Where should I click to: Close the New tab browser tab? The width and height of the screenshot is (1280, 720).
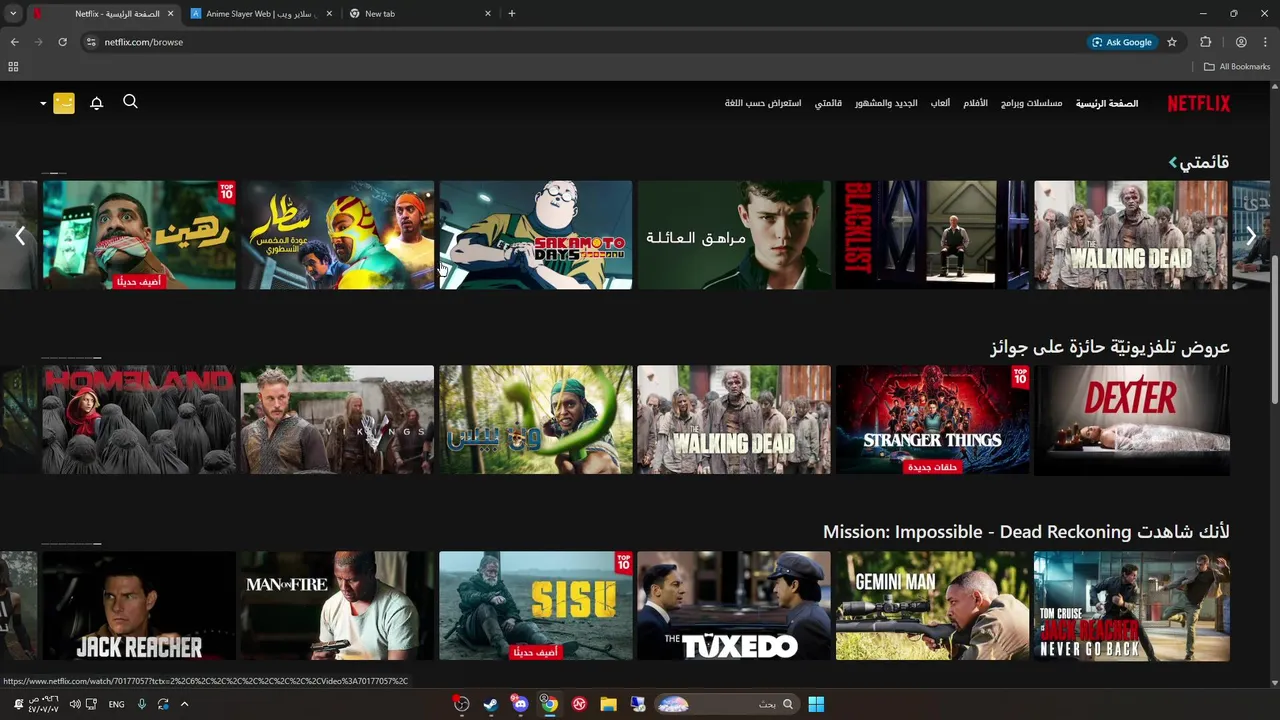coord(488,14)
